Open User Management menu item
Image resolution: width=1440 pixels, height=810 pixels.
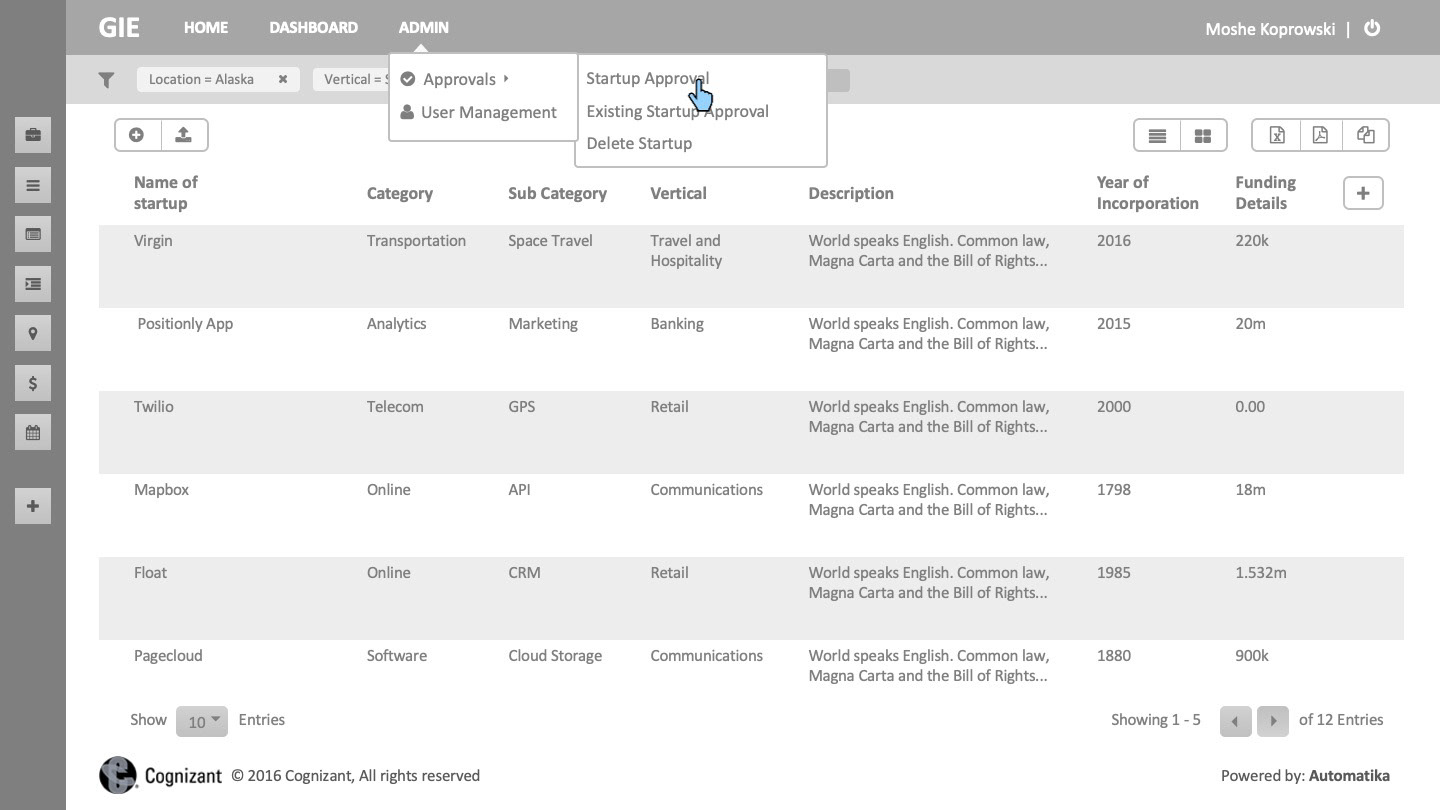tap(488, 112)
